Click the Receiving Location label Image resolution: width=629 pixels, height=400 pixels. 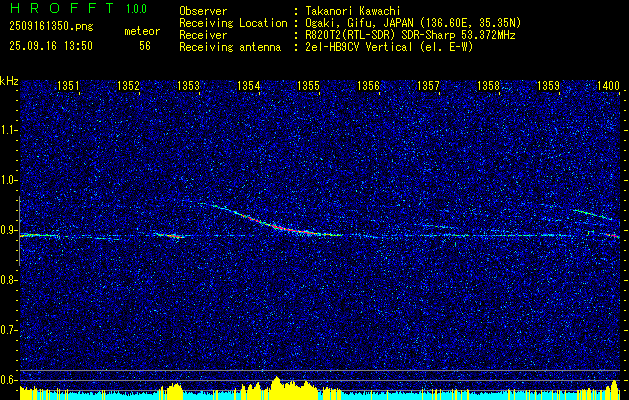tap(233, 23)
